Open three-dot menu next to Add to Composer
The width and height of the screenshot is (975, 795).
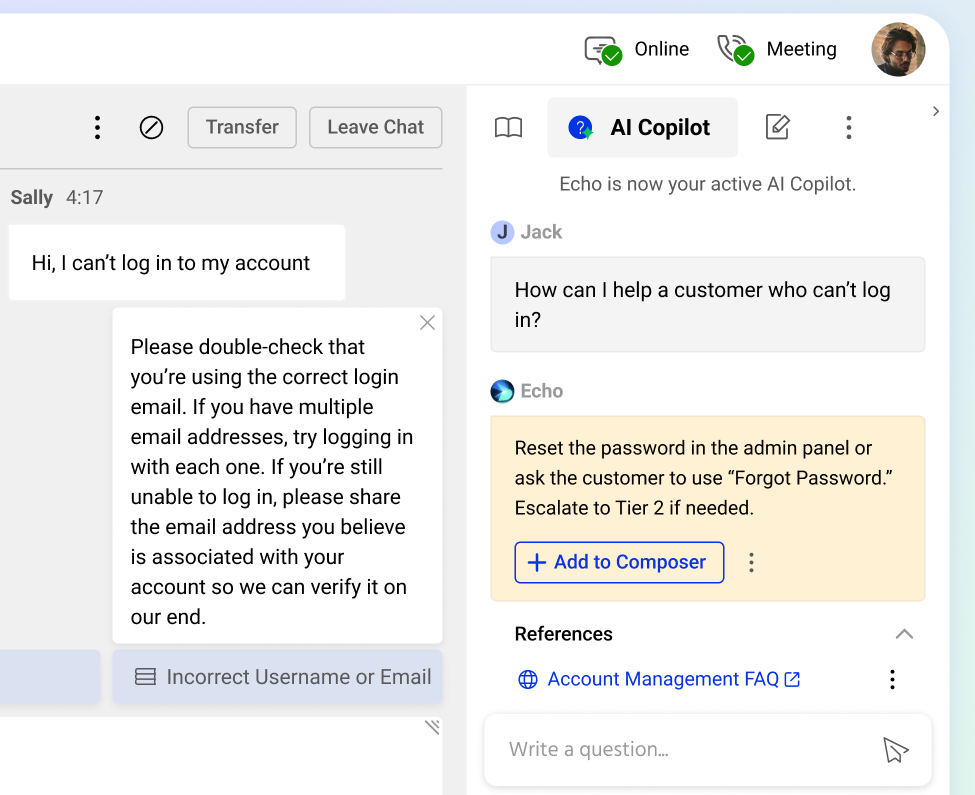point(751,563)
